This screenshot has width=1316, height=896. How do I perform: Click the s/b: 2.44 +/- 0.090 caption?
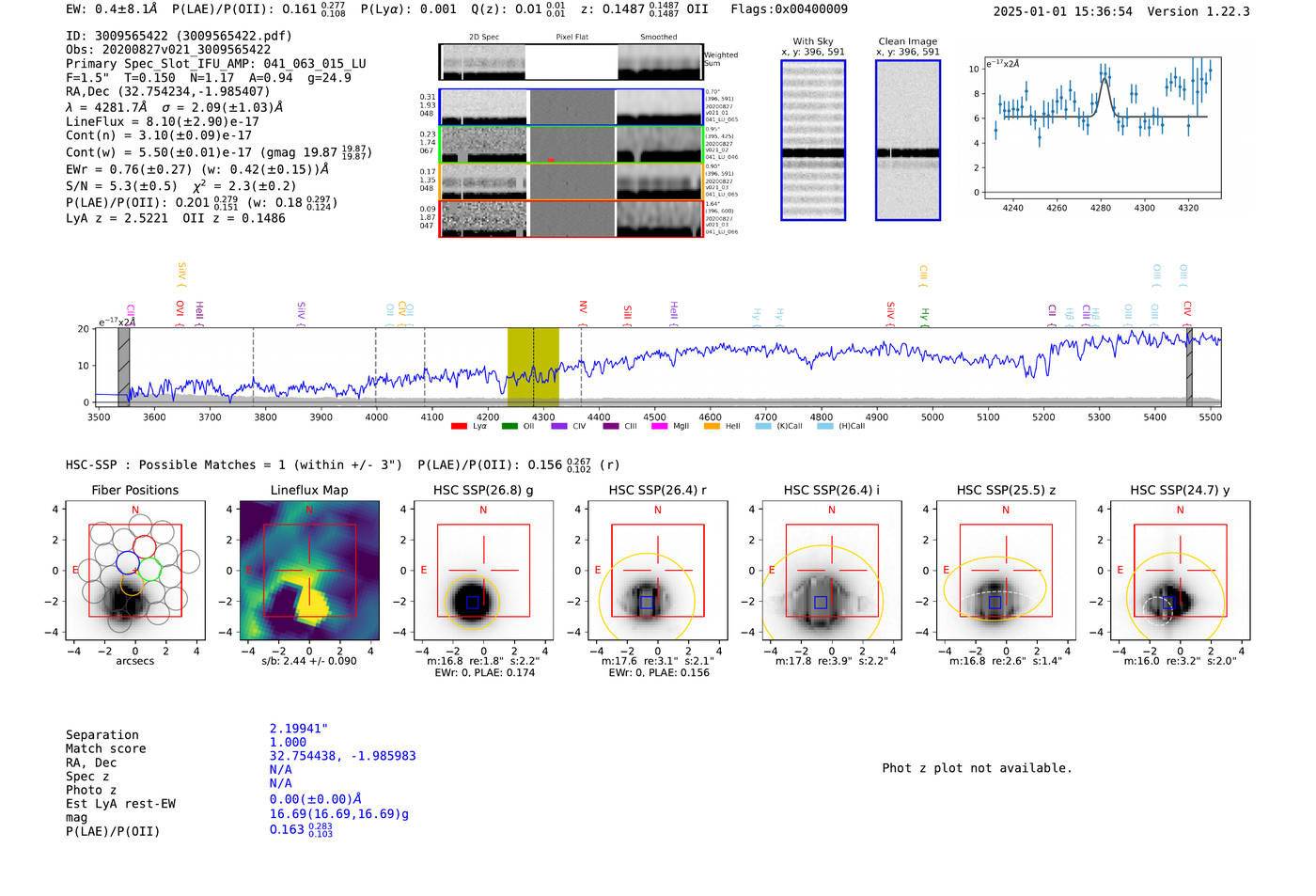pyautogui.click(x=309, y=661)
